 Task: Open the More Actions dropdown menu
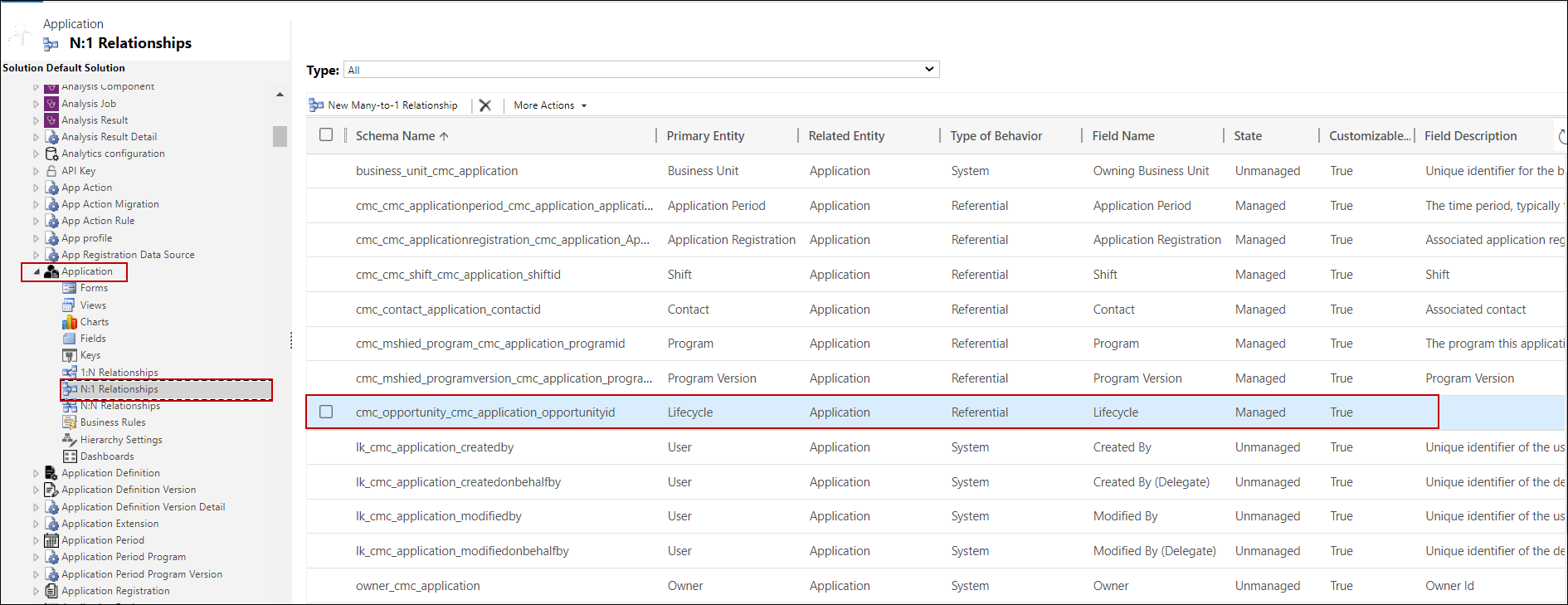pos(549,105)
